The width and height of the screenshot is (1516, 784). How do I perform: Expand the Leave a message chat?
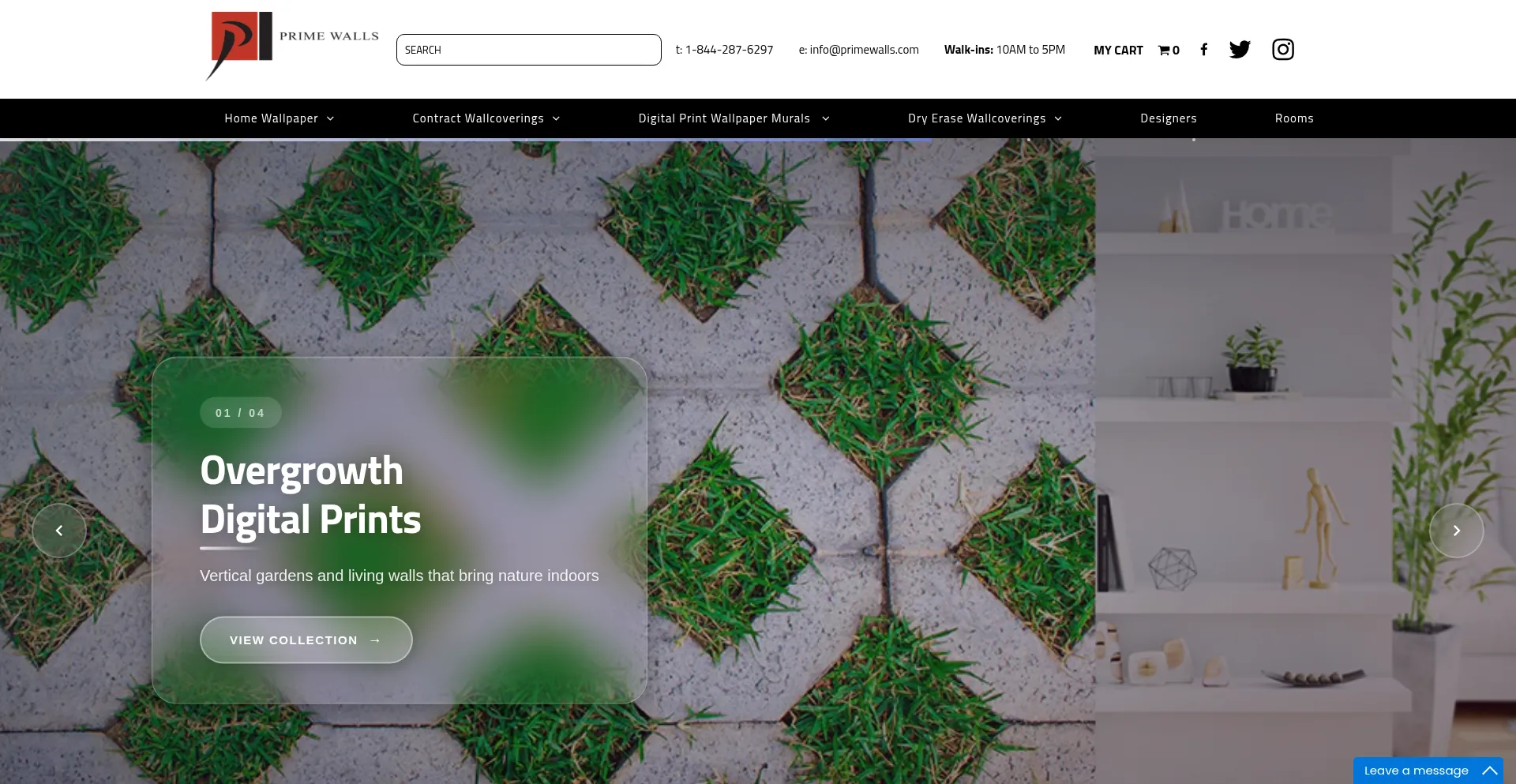pos(1428,771)
